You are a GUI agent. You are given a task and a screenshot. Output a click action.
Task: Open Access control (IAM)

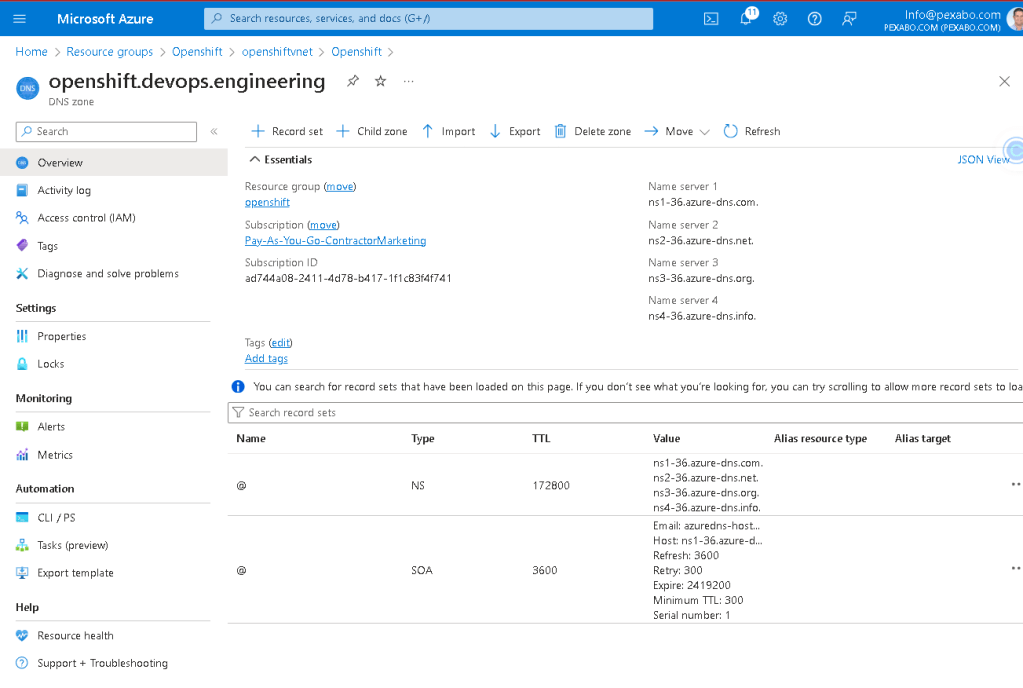[86, 218]
